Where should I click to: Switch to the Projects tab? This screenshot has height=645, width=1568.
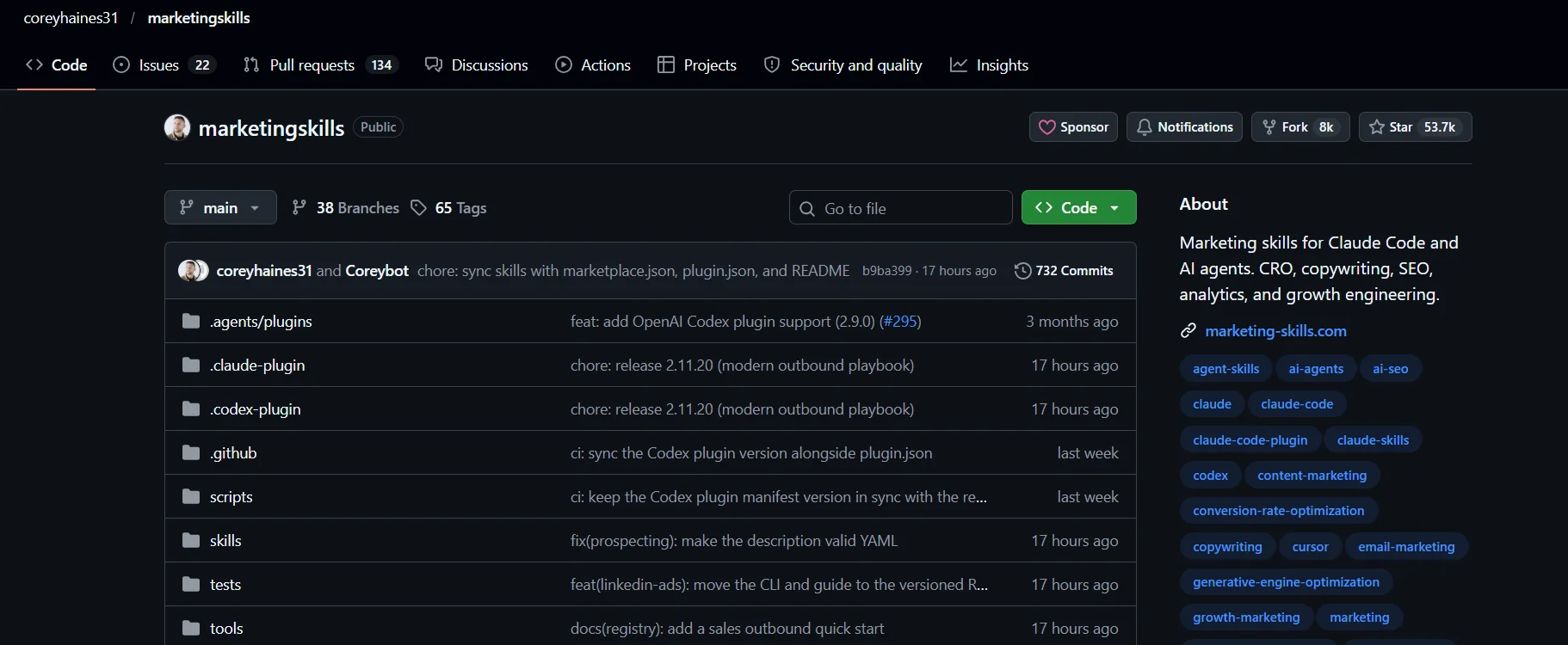(697, 65)
